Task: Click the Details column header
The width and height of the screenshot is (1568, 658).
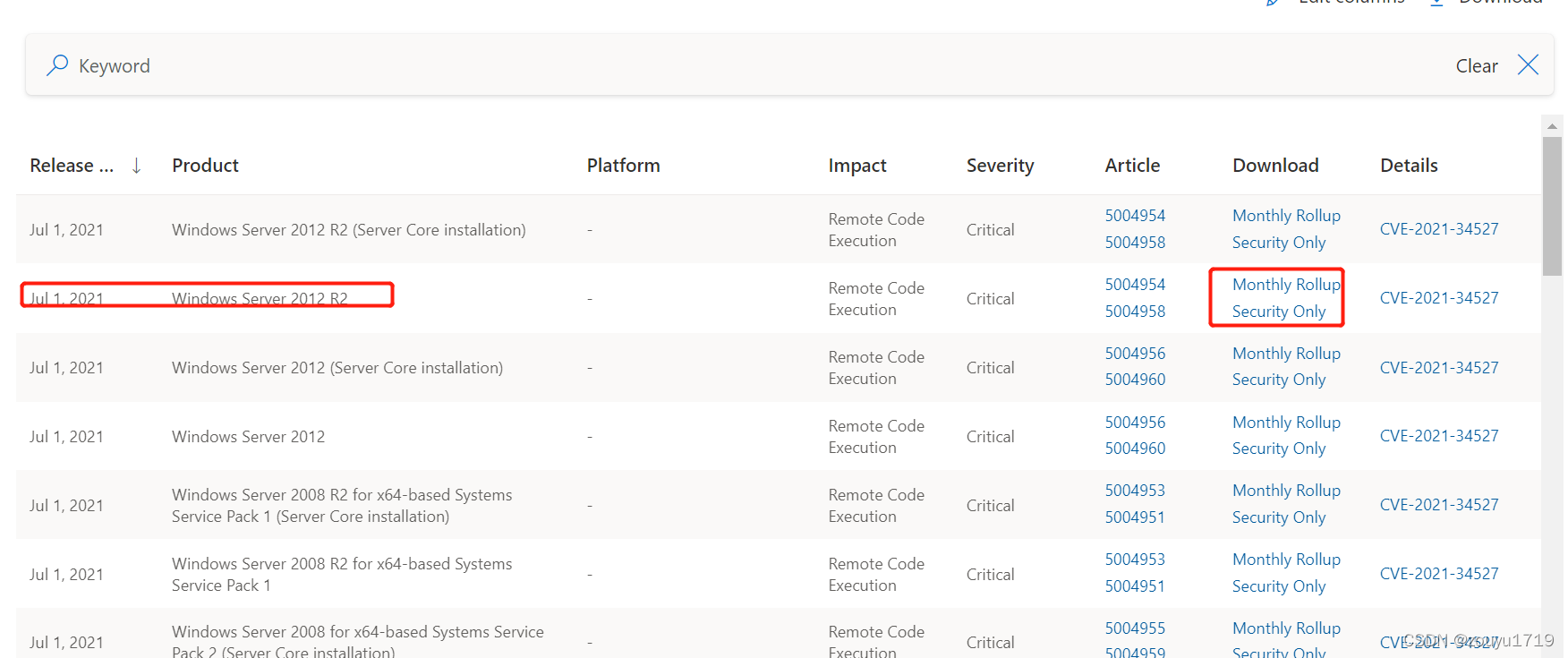Action: click(x=1409, y=166)
